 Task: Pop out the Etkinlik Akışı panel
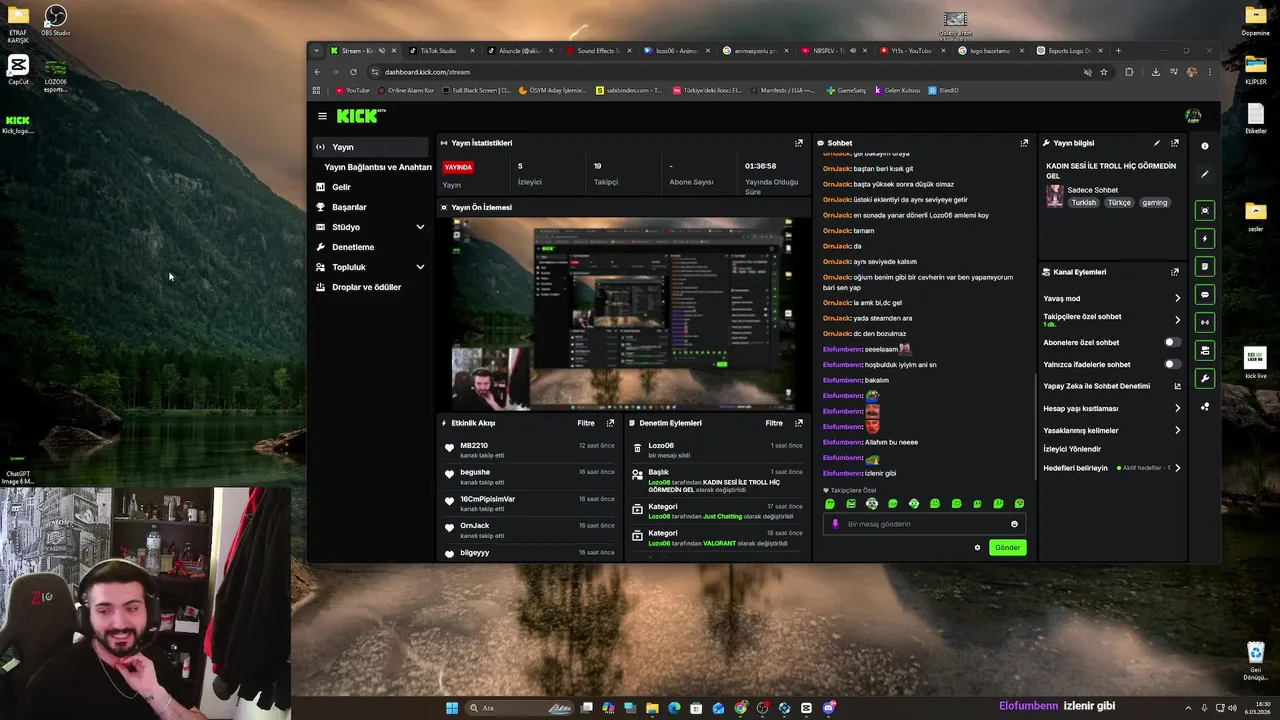(610, 423)
